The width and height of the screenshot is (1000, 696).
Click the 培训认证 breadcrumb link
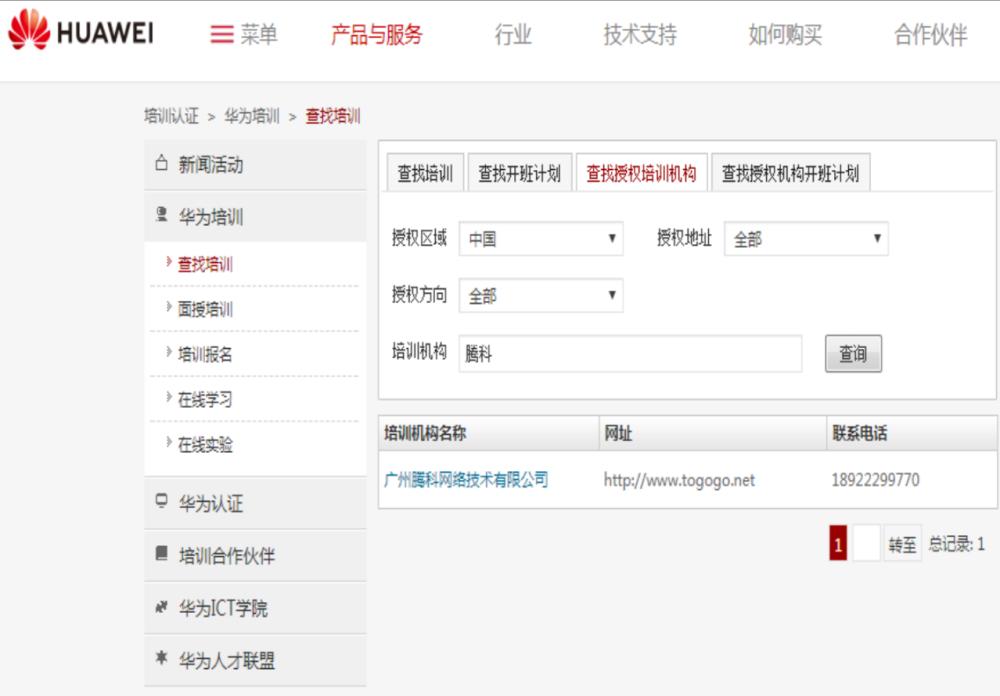[171, 116]
